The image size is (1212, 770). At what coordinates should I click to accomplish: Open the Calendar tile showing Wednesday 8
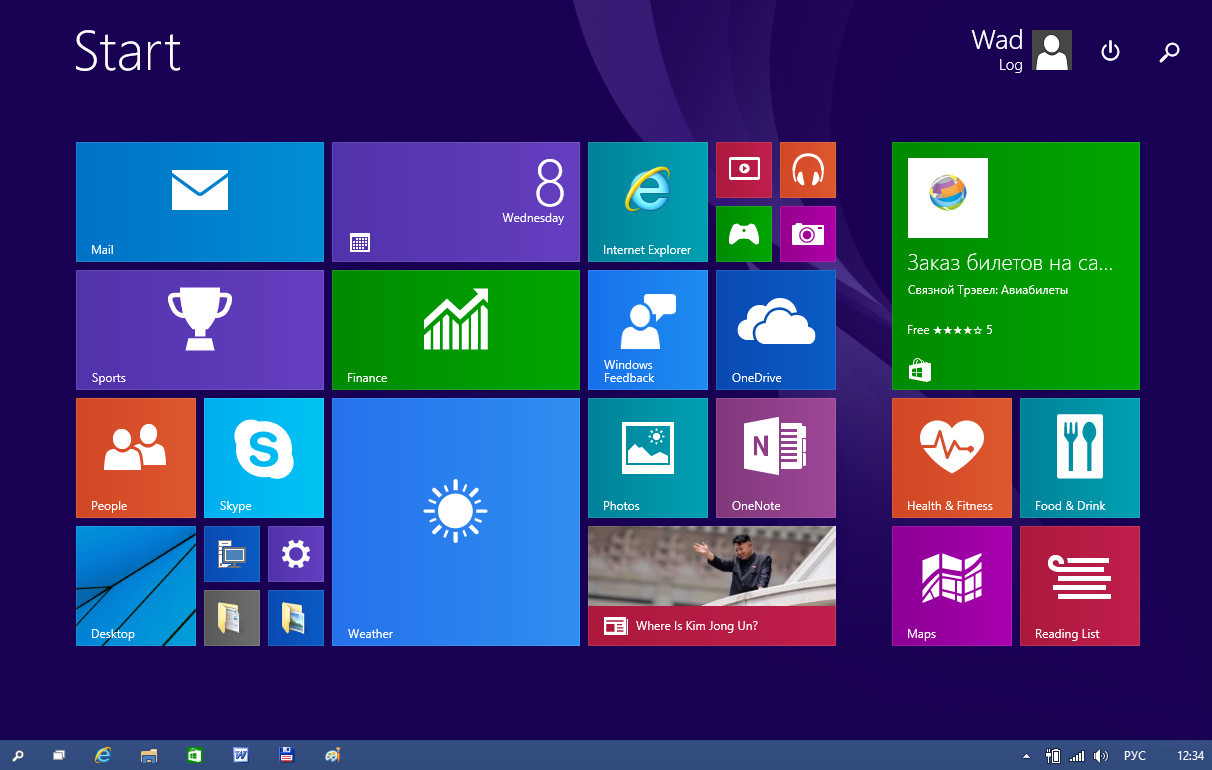(455, 201)
